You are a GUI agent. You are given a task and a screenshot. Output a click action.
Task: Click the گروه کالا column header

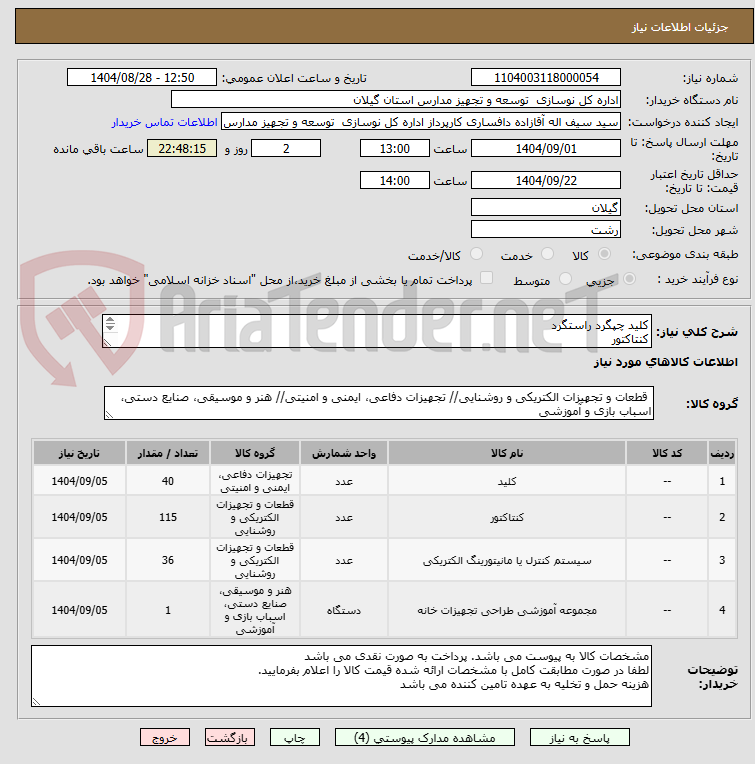click(255, 453)
